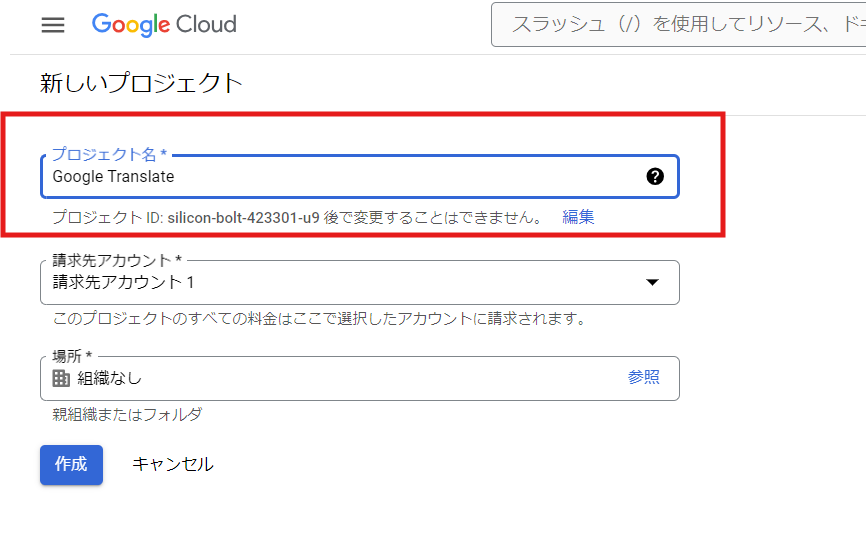Click into the Google Translate project name field
The height and width of the screenshot is (543, 866).
pyautogui.click(x=340, y=177)
